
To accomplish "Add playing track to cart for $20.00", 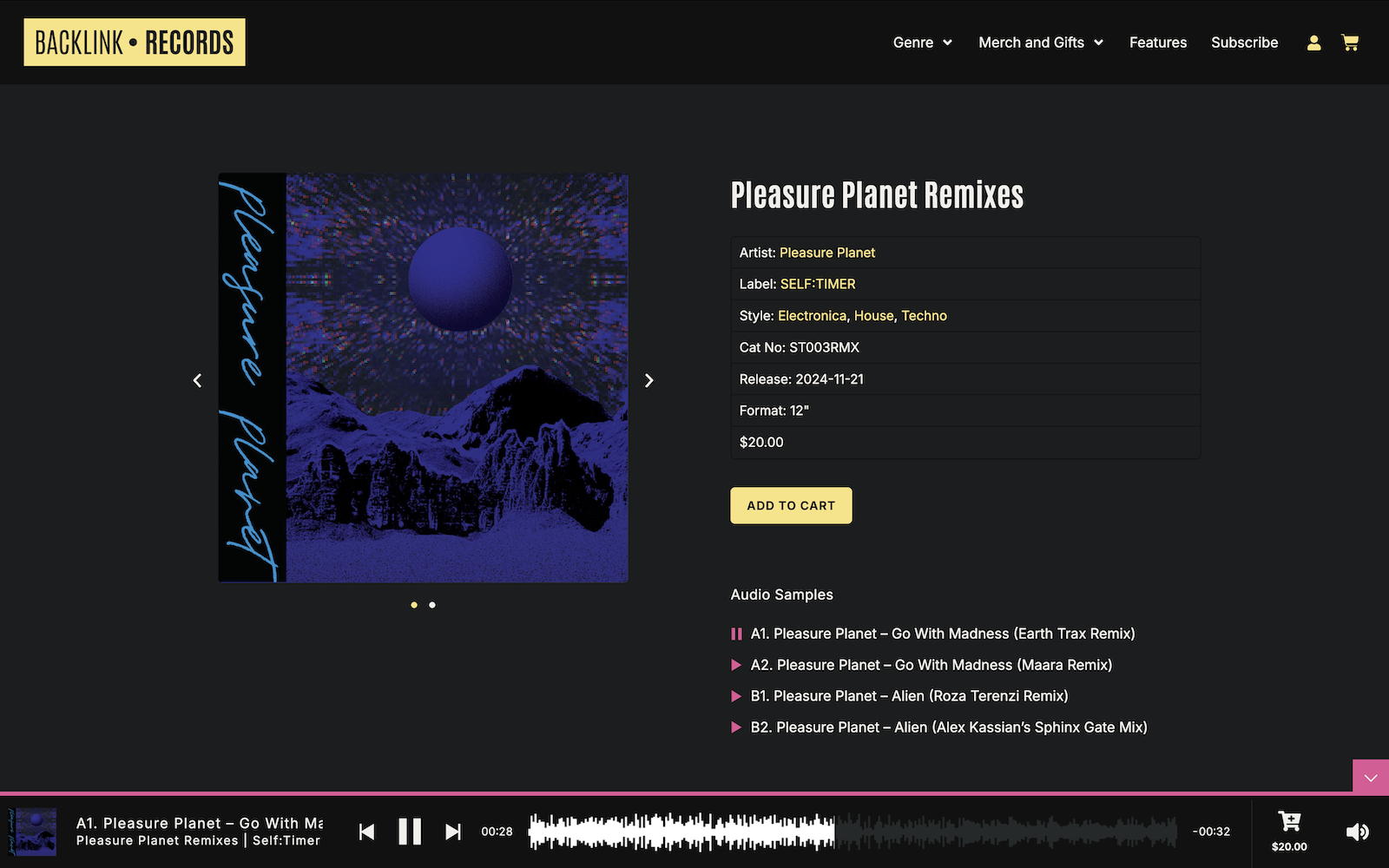I will 1289,831.
